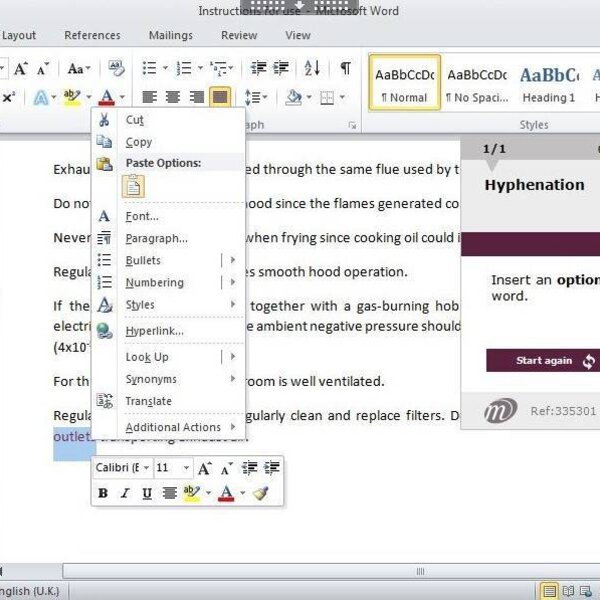Click Decrease Indent in ribbon

click(258, 68)
